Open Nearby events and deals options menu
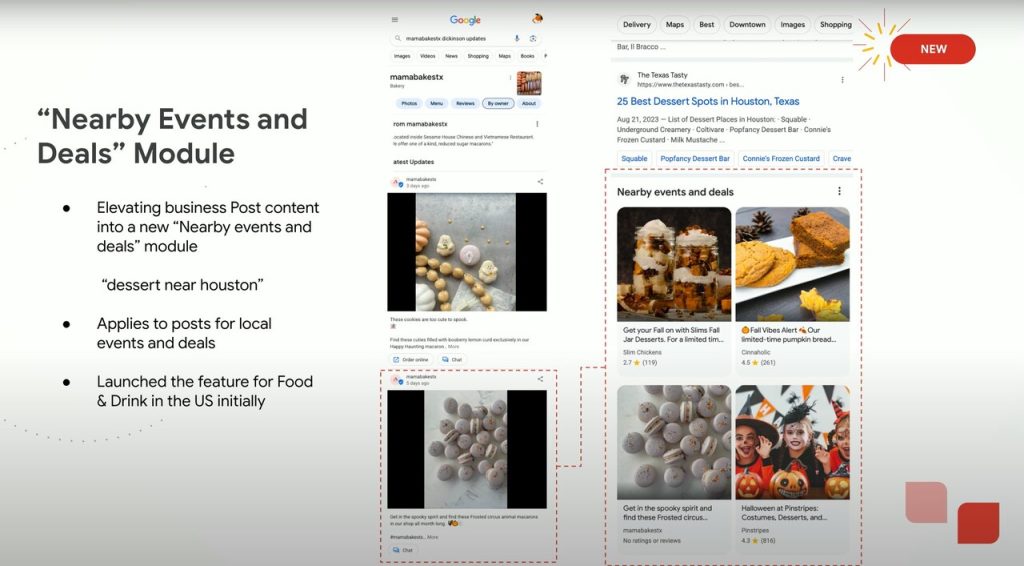 (839, 191)
